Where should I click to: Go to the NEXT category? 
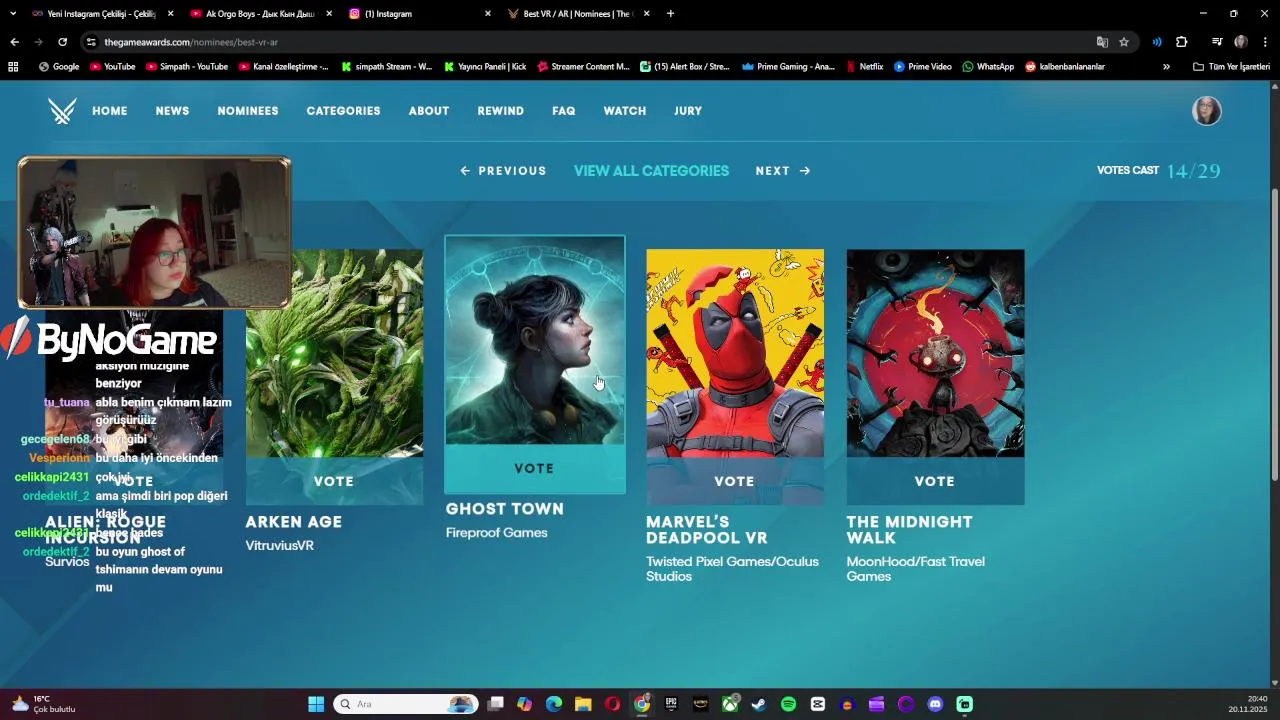click(x=783, y=171)
